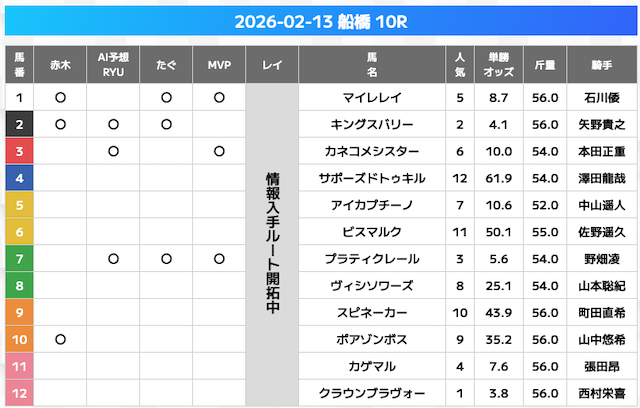This screenshot has width=640, height=408.
Task: Click the MVP circle mark for マイレレイ
Action: click(x=219, y=98)
